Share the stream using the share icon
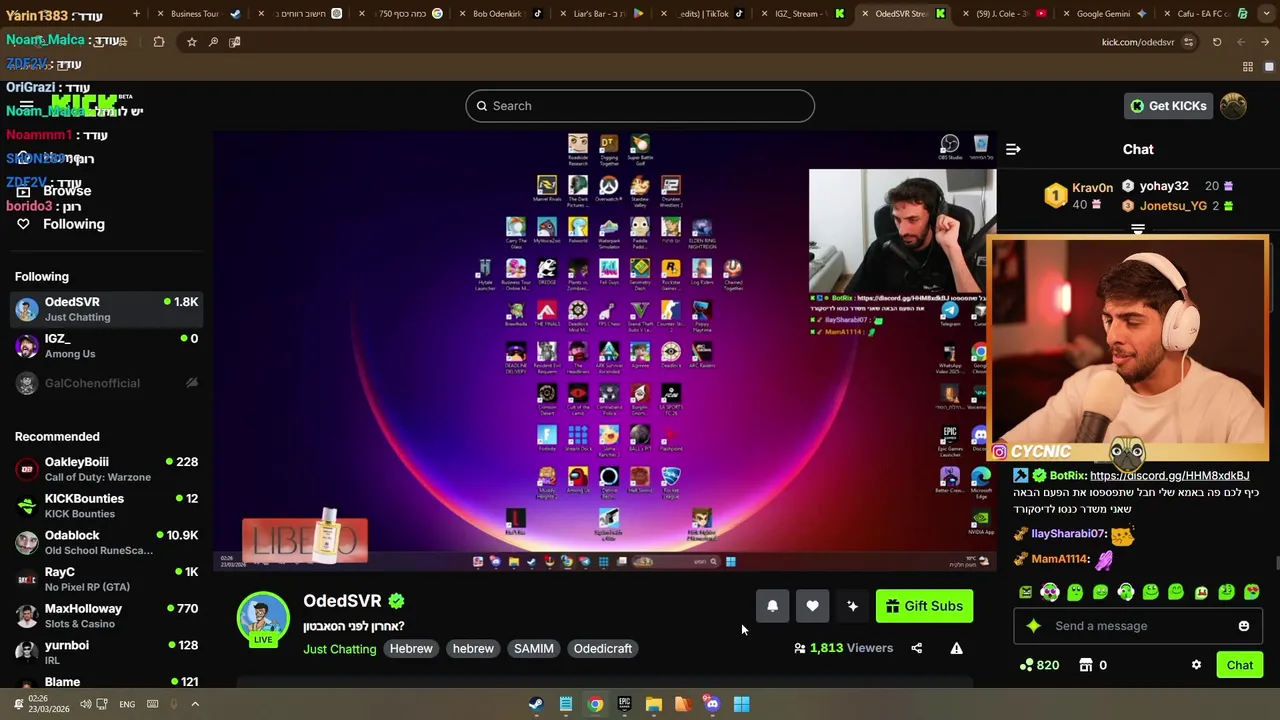Screen dimensions: 1280x720 [x=916, y=648]
